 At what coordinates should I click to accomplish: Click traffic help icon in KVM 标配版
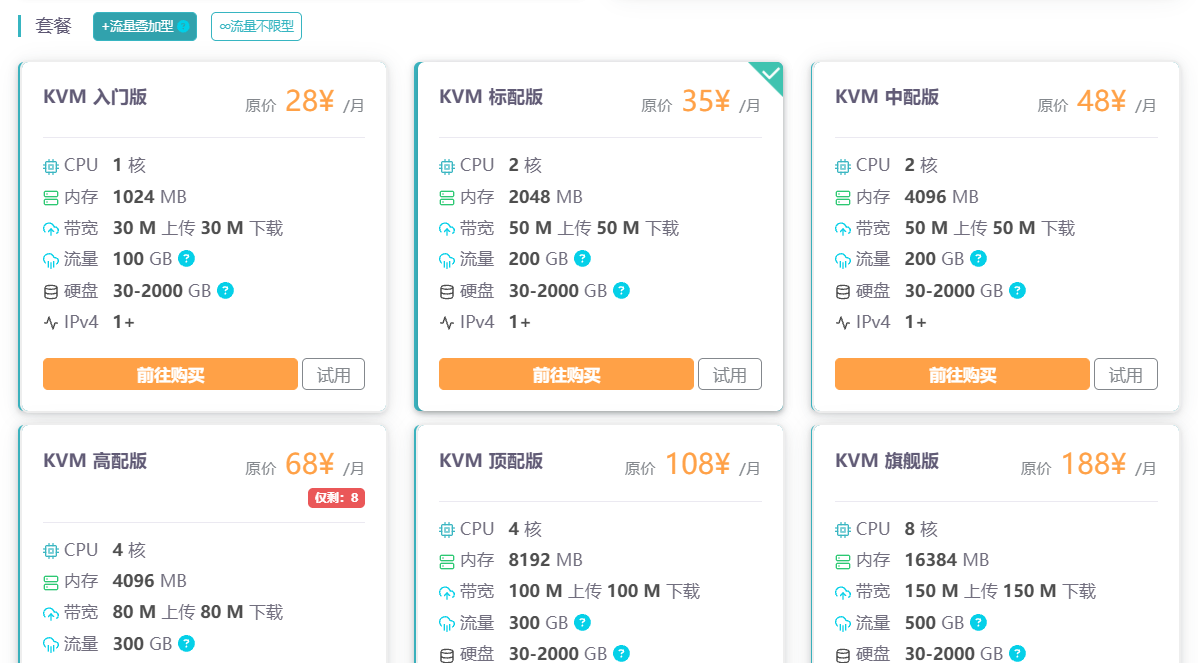point(582,259)
